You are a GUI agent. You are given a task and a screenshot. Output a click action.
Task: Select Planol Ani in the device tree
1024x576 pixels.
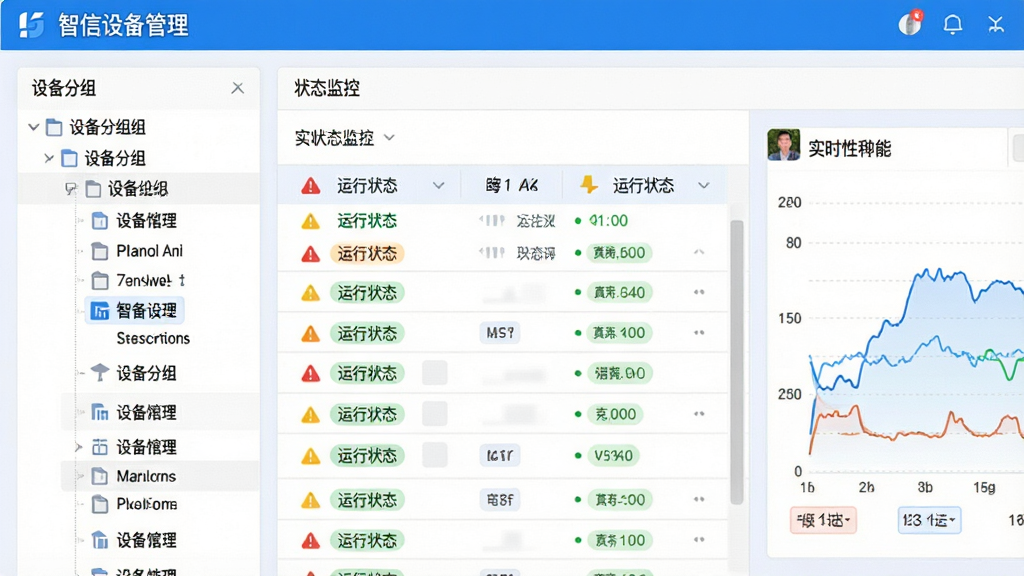pyautogui.click(x=150, y=251)
